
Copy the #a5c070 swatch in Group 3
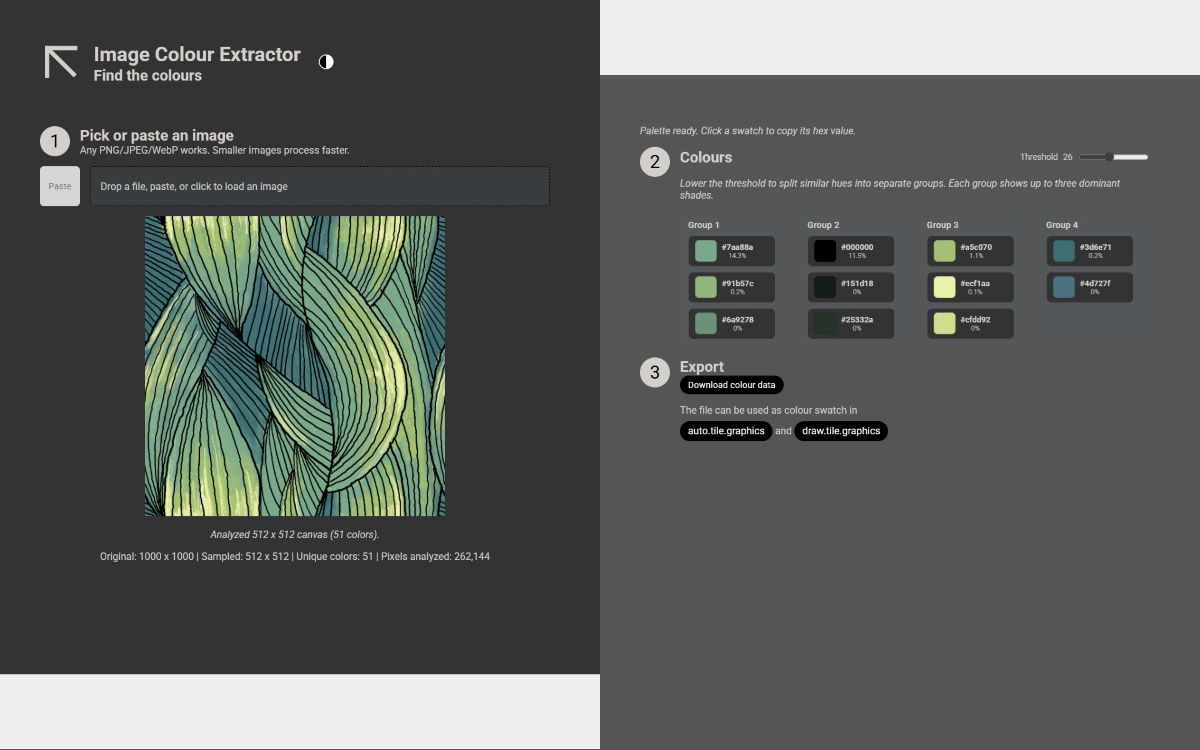(969, 251)
